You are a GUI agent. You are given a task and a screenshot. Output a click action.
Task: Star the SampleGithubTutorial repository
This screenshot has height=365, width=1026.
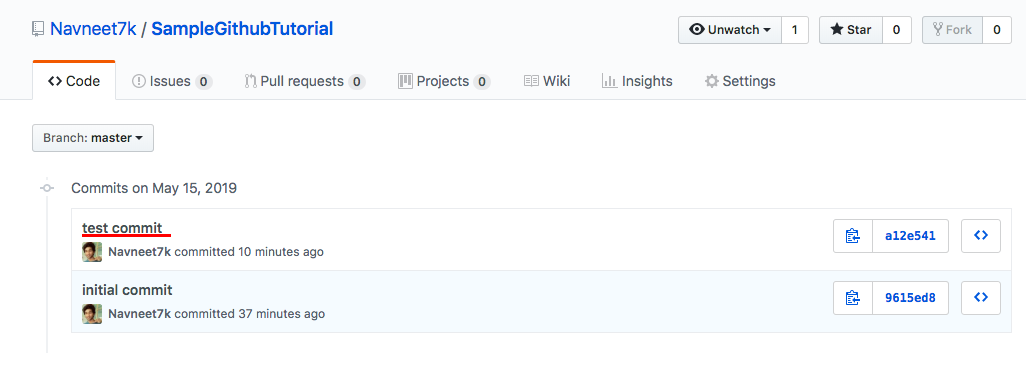(x=851, y=30)
